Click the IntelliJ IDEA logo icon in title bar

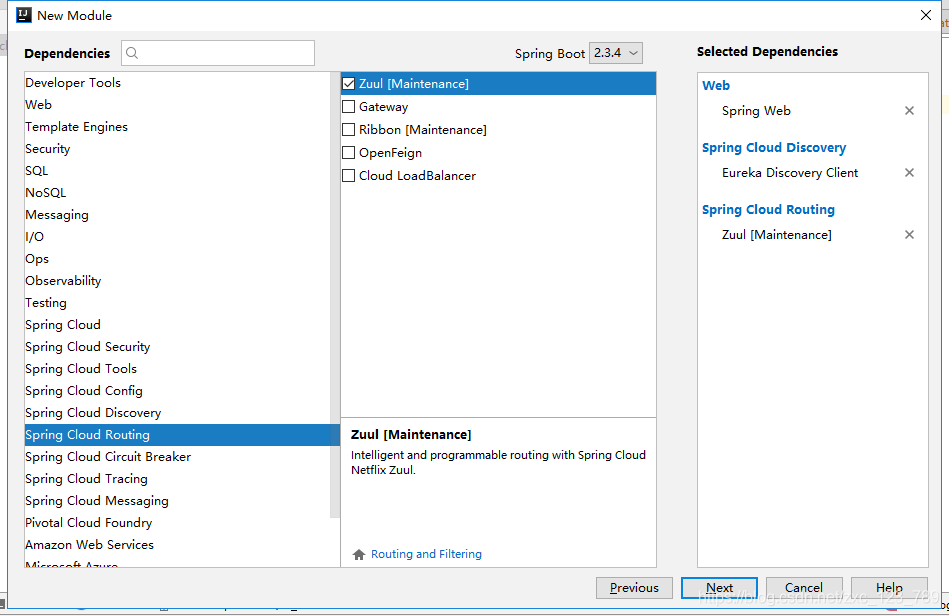pyautogui.click(x=24, y=15)
